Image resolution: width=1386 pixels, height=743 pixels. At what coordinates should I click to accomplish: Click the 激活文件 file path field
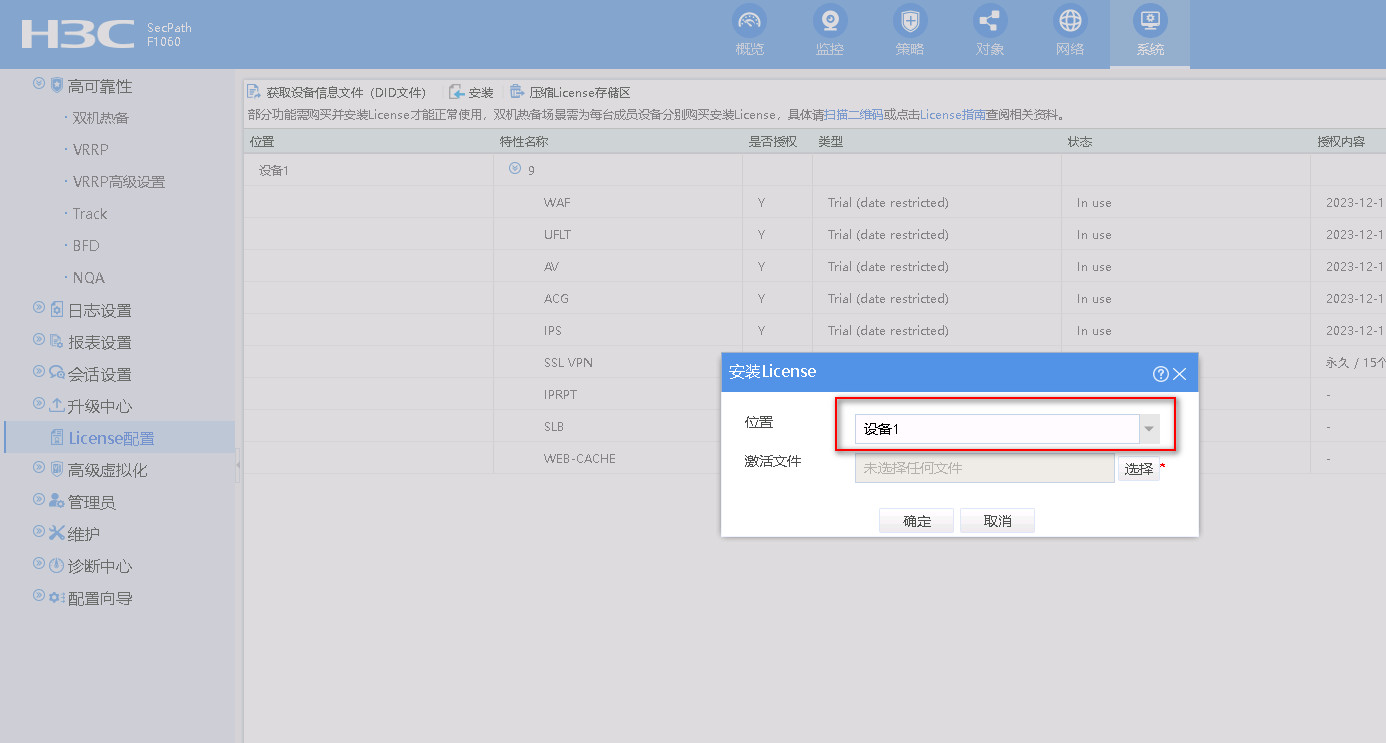pos(983,468)
